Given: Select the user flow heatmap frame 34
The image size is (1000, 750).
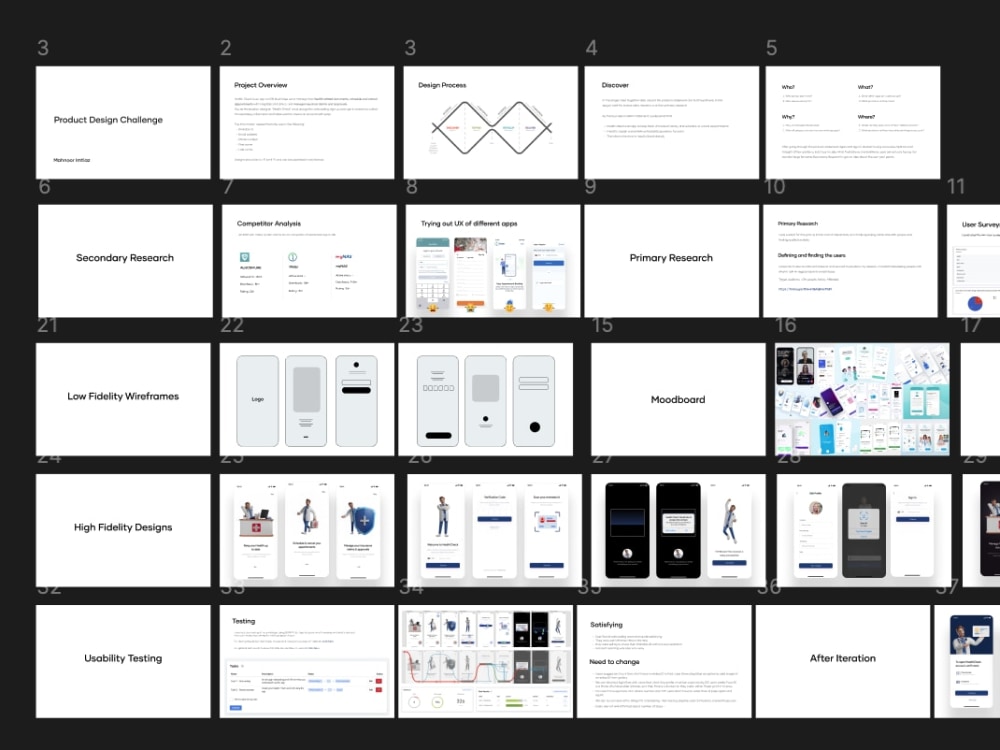Looking at the screenshot, I should point(485,661).
